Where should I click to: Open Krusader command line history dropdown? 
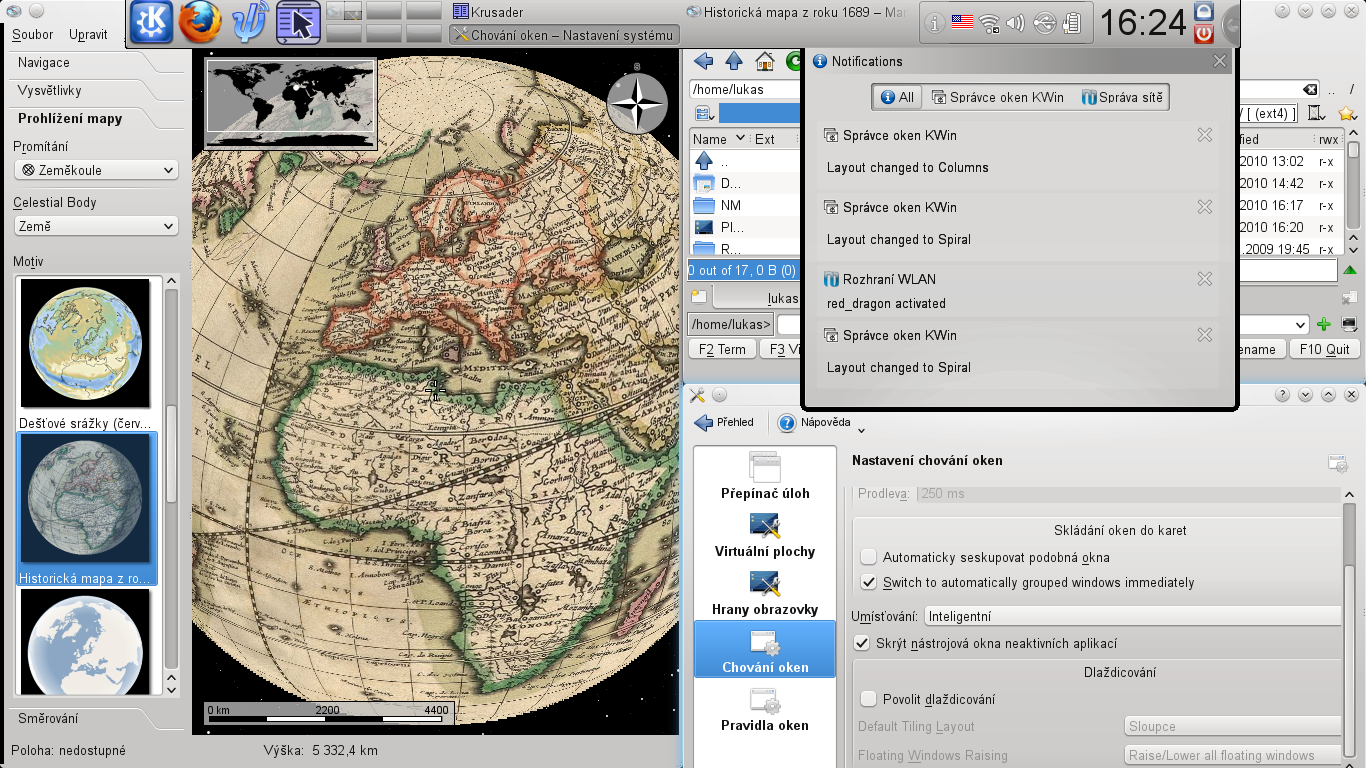tap(1300, 324)
